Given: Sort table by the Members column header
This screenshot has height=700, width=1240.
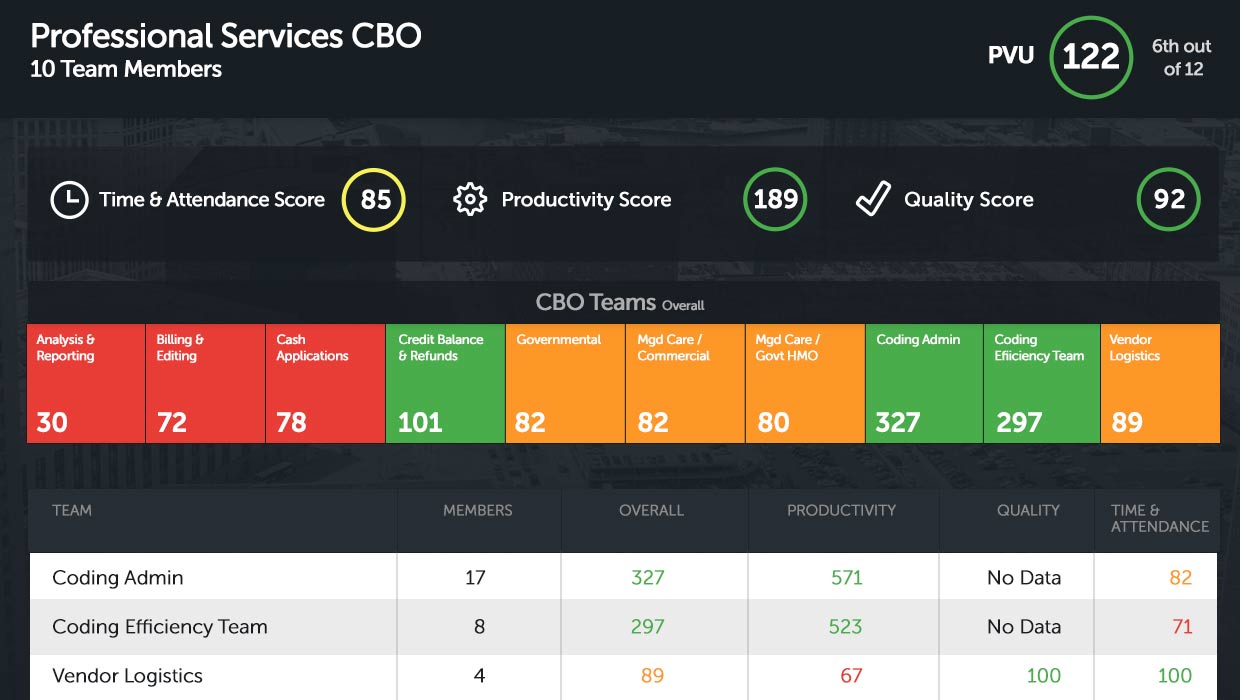Looking at the screenshot, I should point(478,510).
